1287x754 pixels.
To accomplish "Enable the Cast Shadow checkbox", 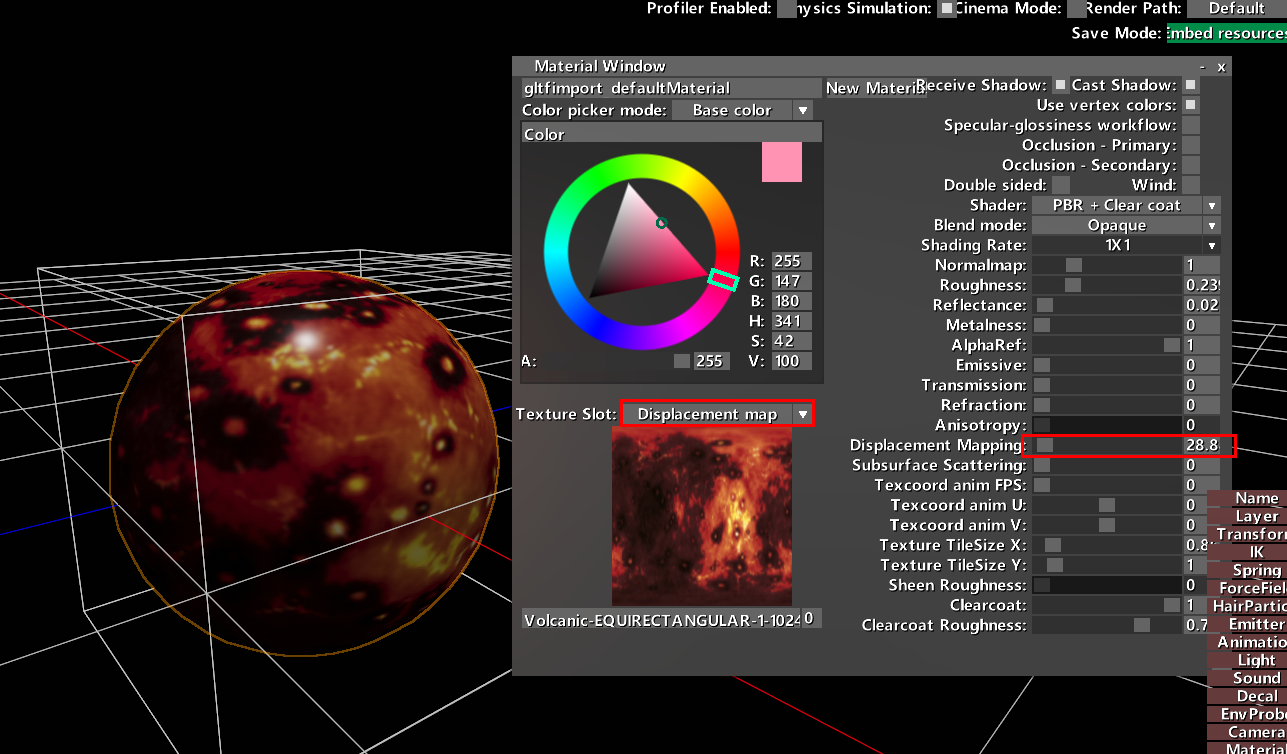I will (x=1190, y=85).
